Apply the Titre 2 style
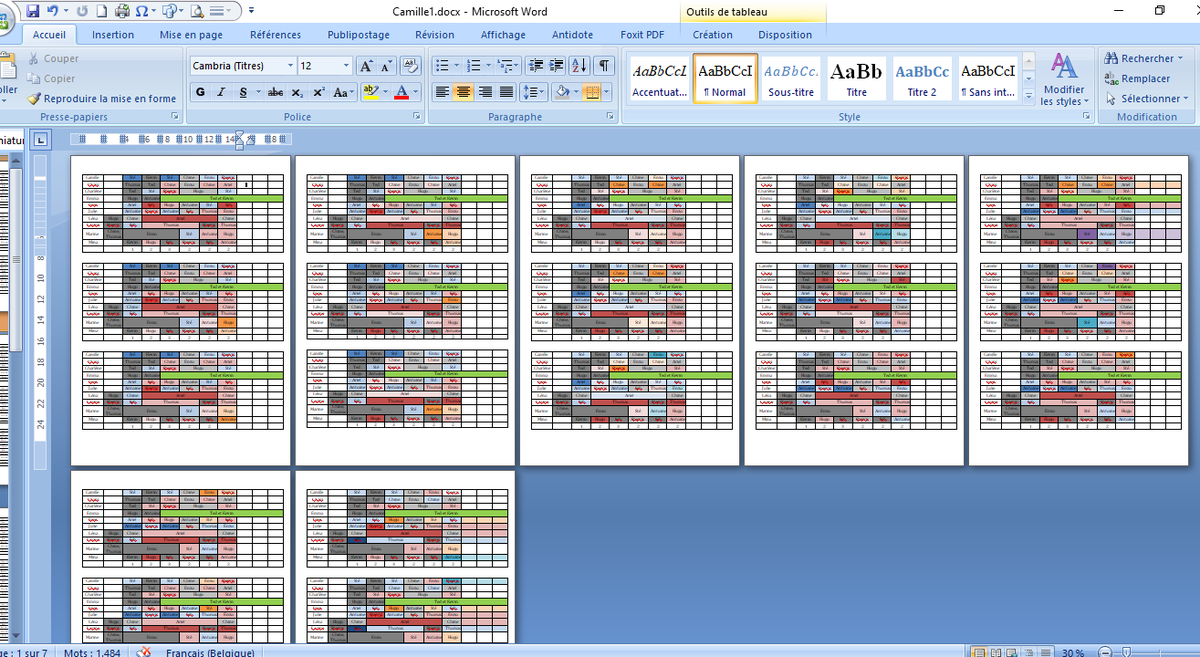This screenshot has width=1200, height=657. [922, 79]
